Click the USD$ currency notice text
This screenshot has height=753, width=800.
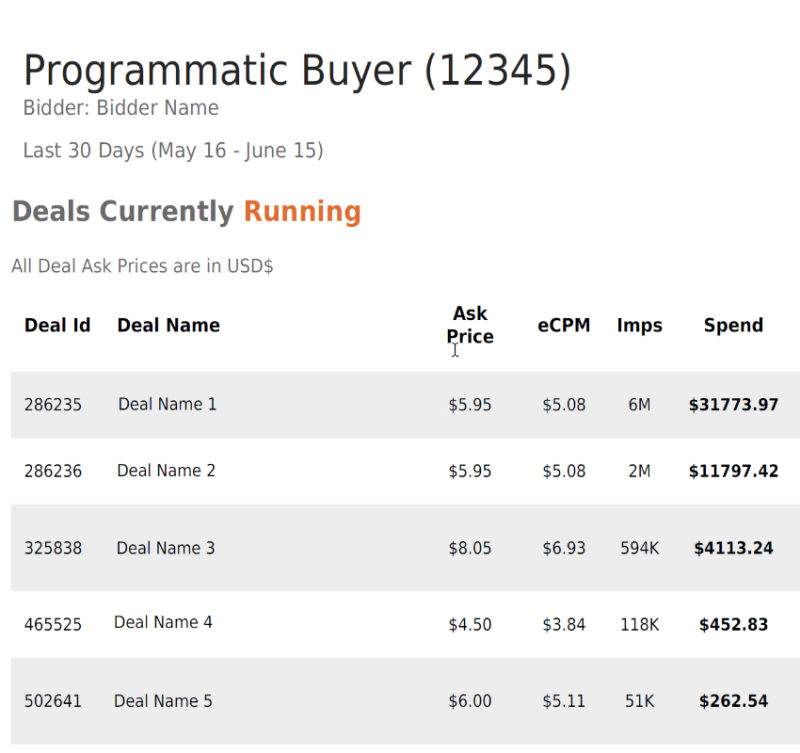pos(145,266)
